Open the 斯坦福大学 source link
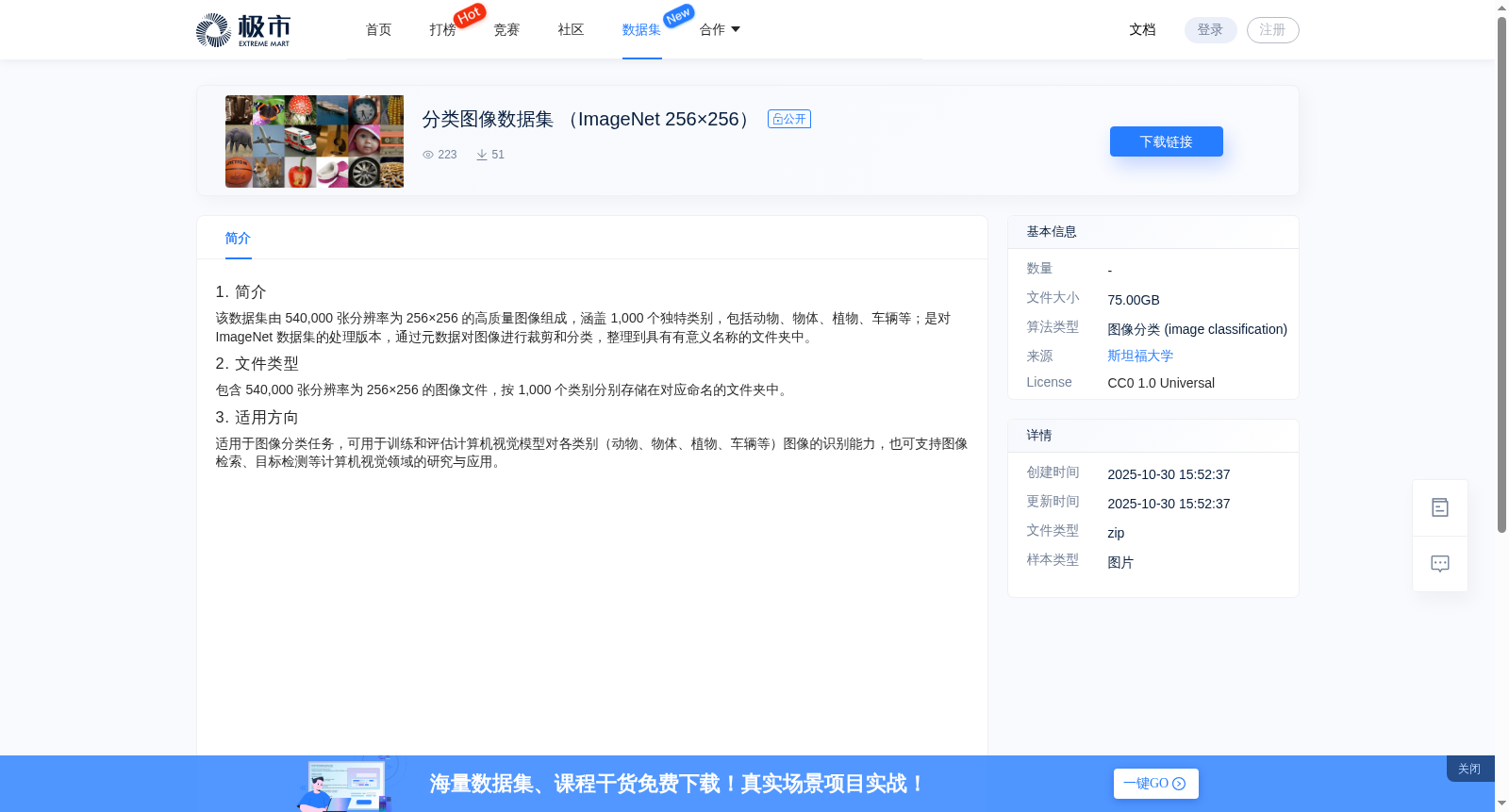 1140,356
